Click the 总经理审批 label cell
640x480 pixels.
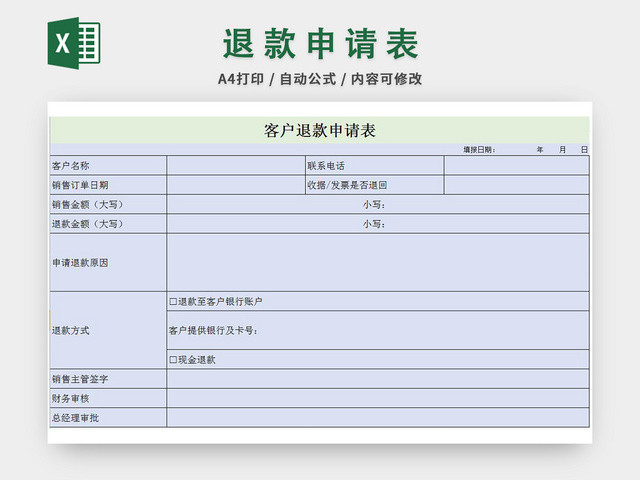tap(108, 418)
